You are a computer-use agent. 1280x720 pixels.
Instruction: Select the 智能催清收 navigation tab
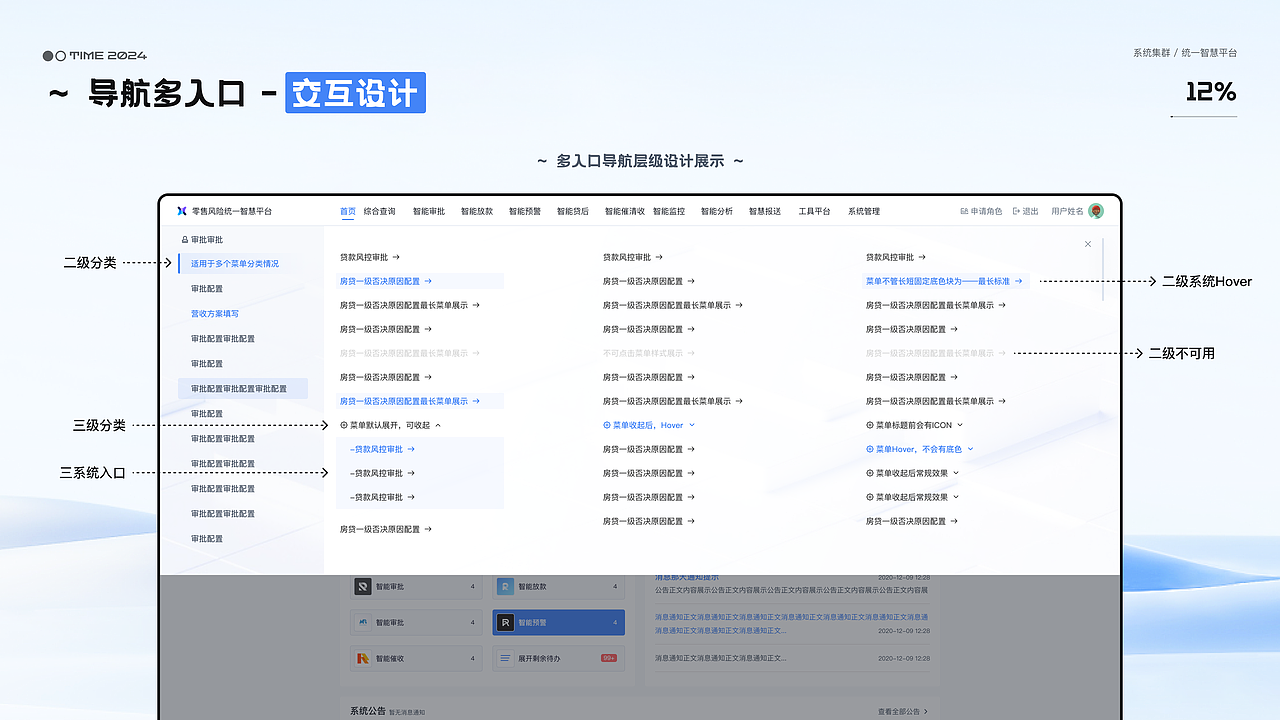625,211
